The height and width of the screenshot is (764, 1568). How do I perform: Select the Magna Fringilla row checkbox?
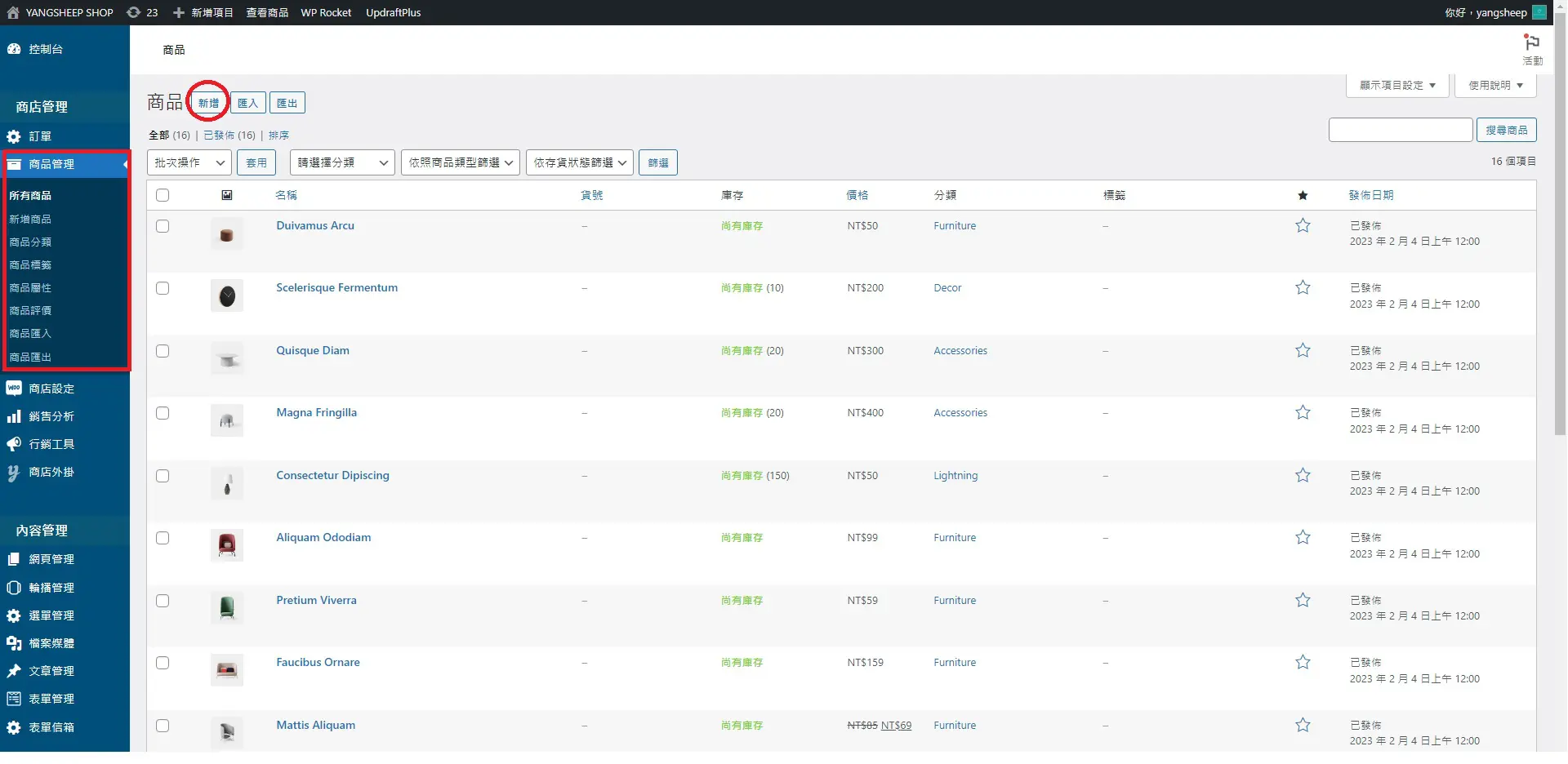(163, 413)
